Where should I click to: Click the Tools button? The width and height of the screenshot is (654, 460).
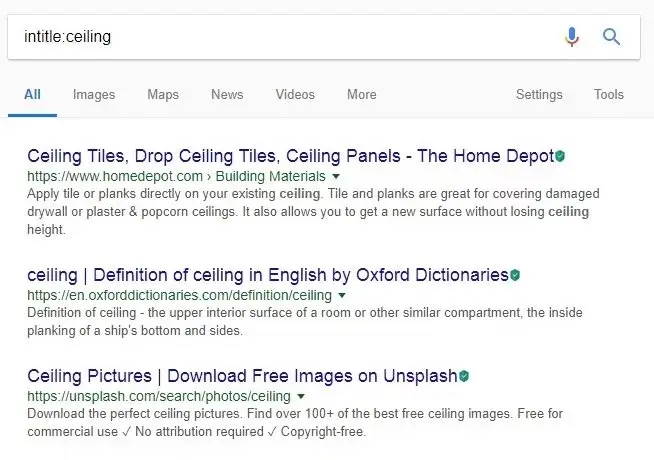click(608, 95)
